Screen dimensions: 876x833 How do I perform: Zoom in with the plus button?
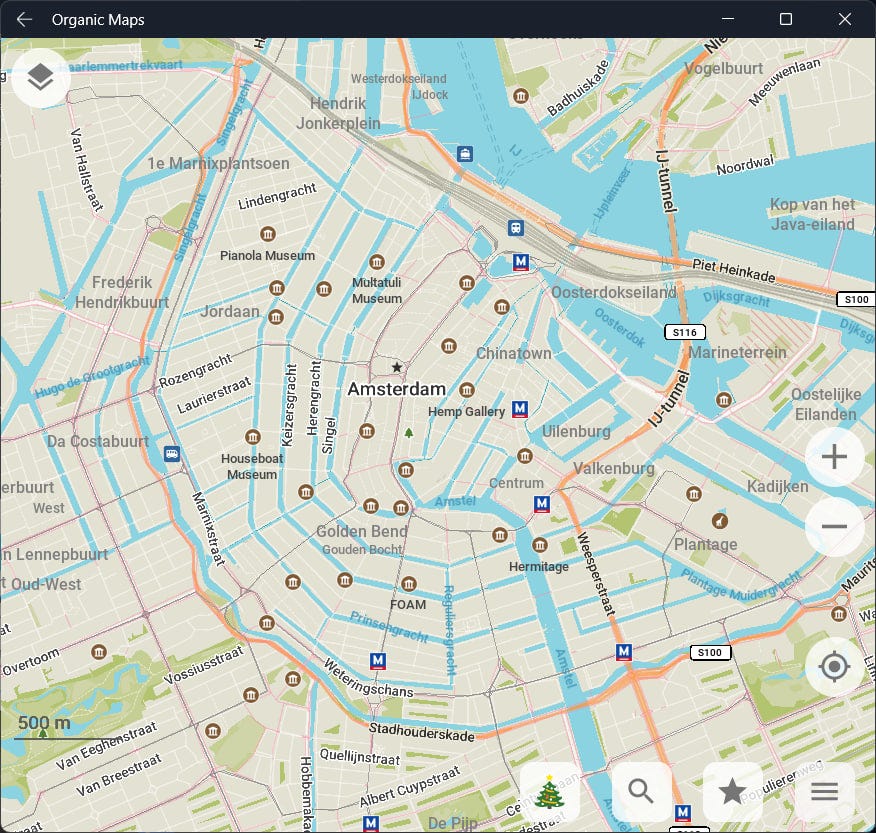[x=834, y=456]
